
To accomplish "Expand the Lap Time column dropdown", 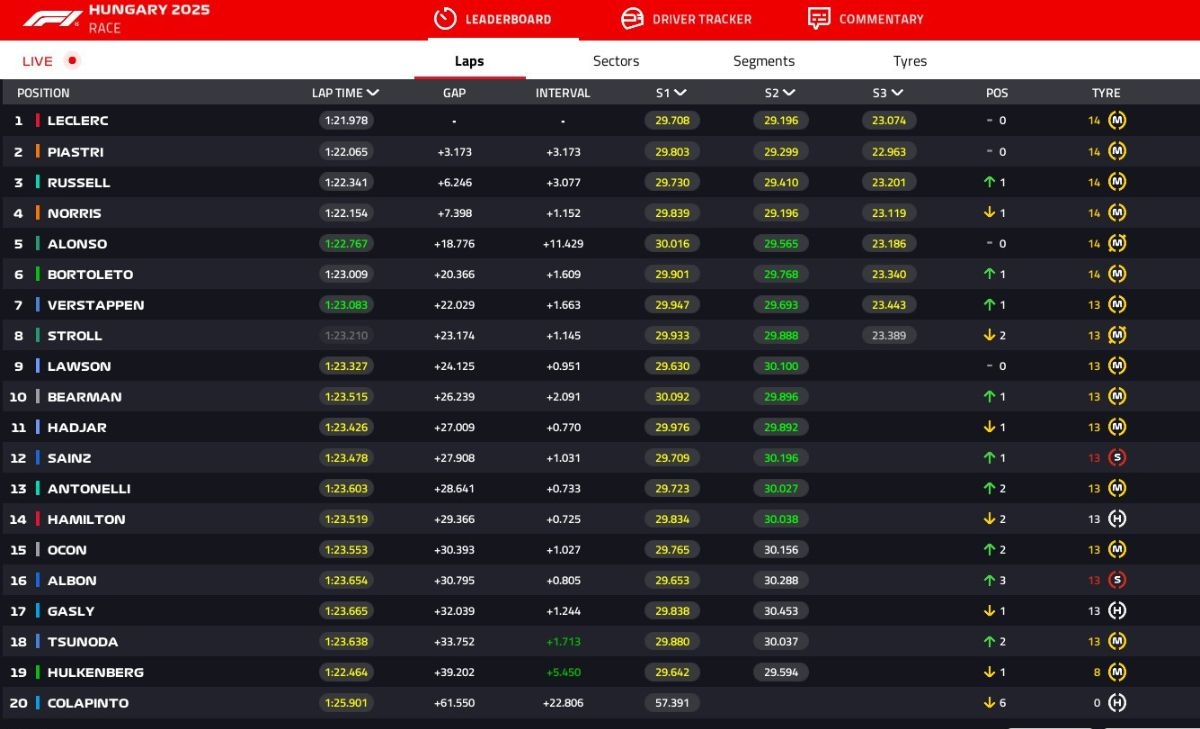I will [373, 93].
